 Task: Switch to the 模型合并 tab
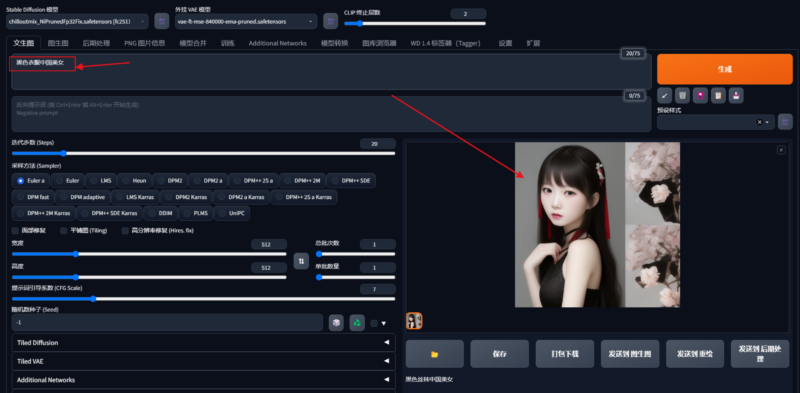coord(193,43)
